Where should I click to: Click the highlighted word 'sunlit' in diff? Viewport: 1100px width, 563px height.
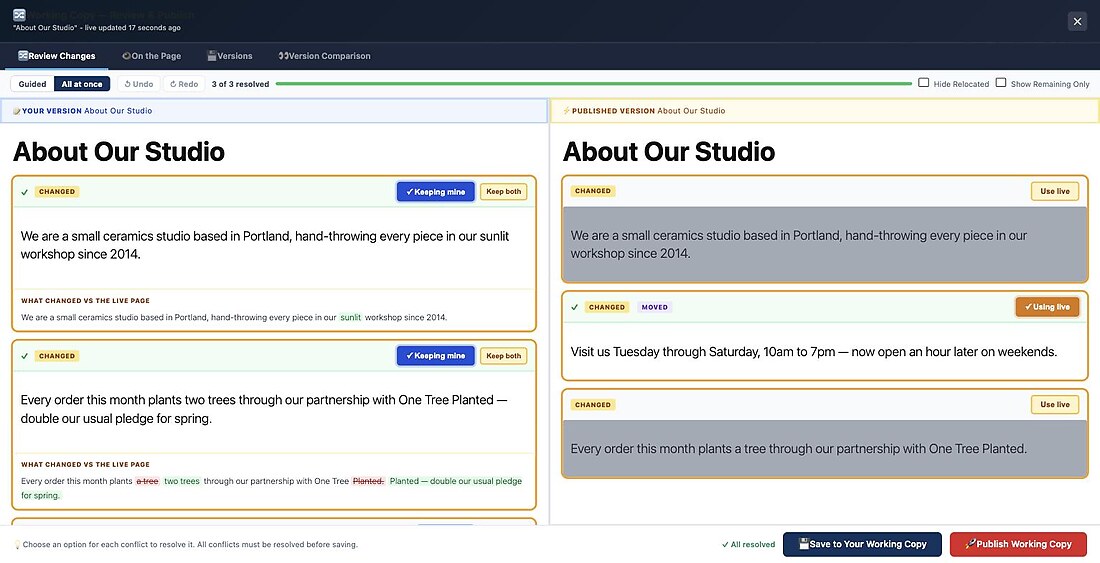click(x=350, y=318)
